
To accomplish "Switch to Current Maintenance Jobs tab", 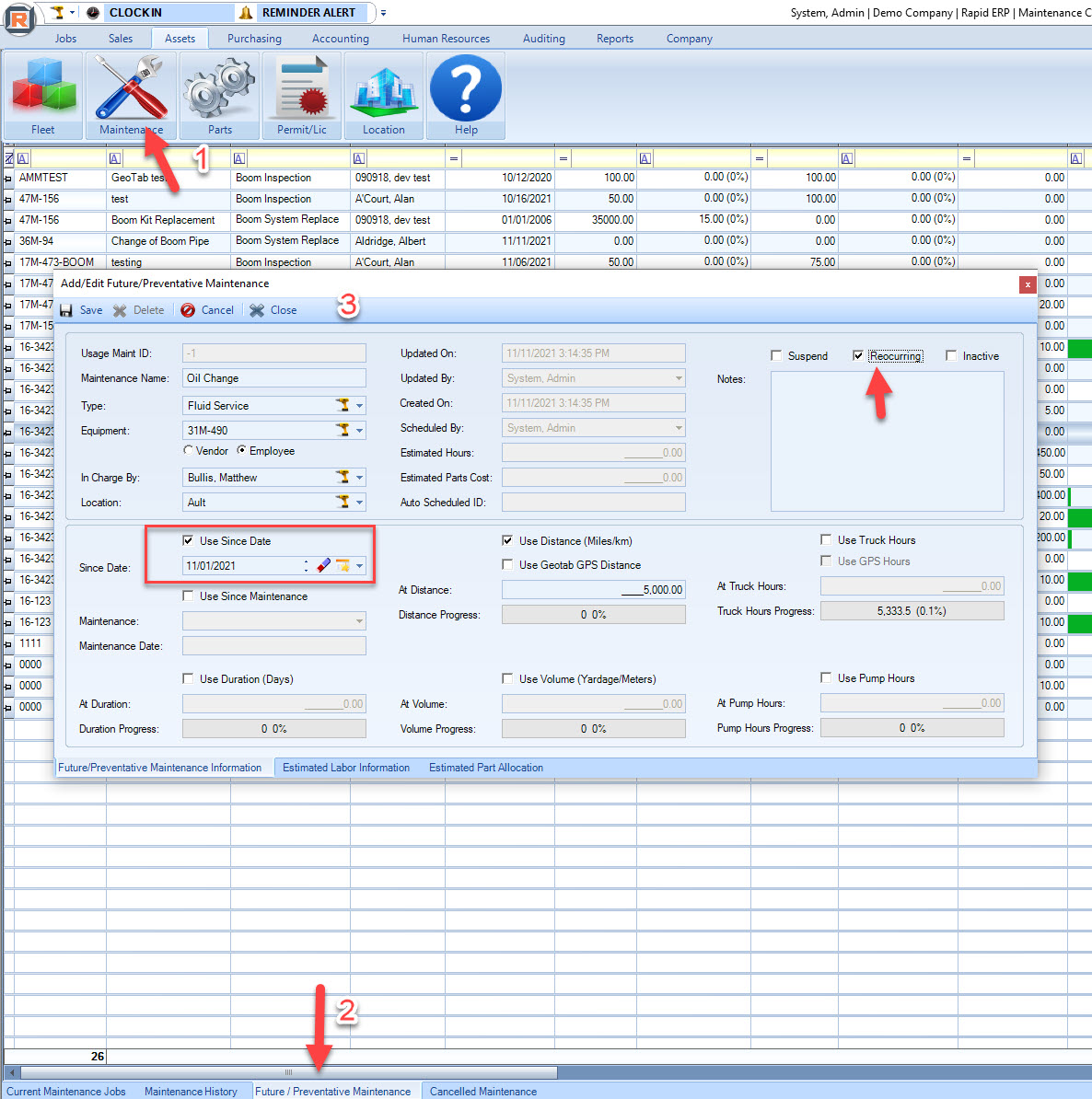I will click(x=66, y=1092).
